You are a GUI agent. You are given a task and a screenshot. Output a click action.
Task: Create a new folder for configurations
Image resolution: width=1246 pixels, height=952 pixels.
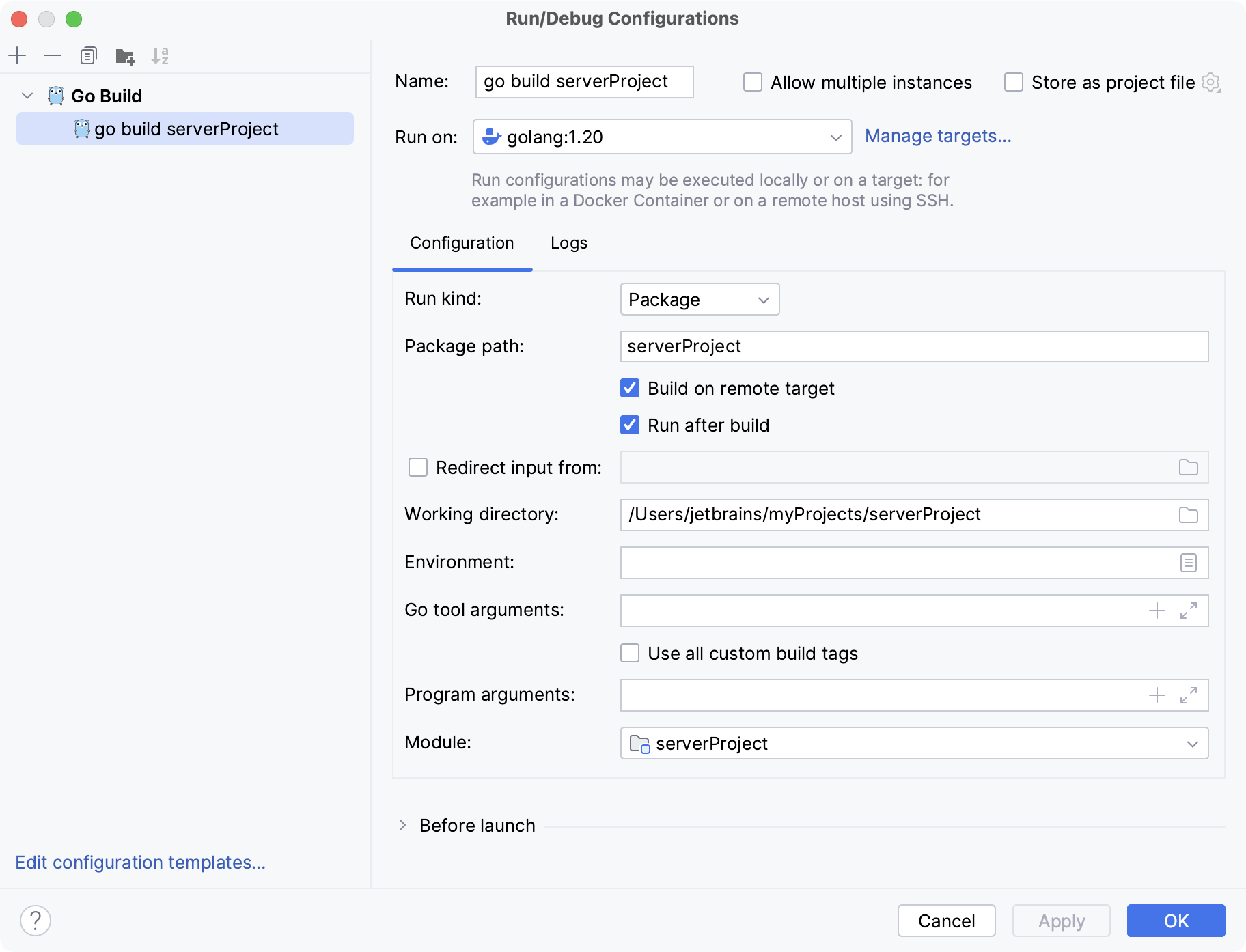(x=124, y=55)
